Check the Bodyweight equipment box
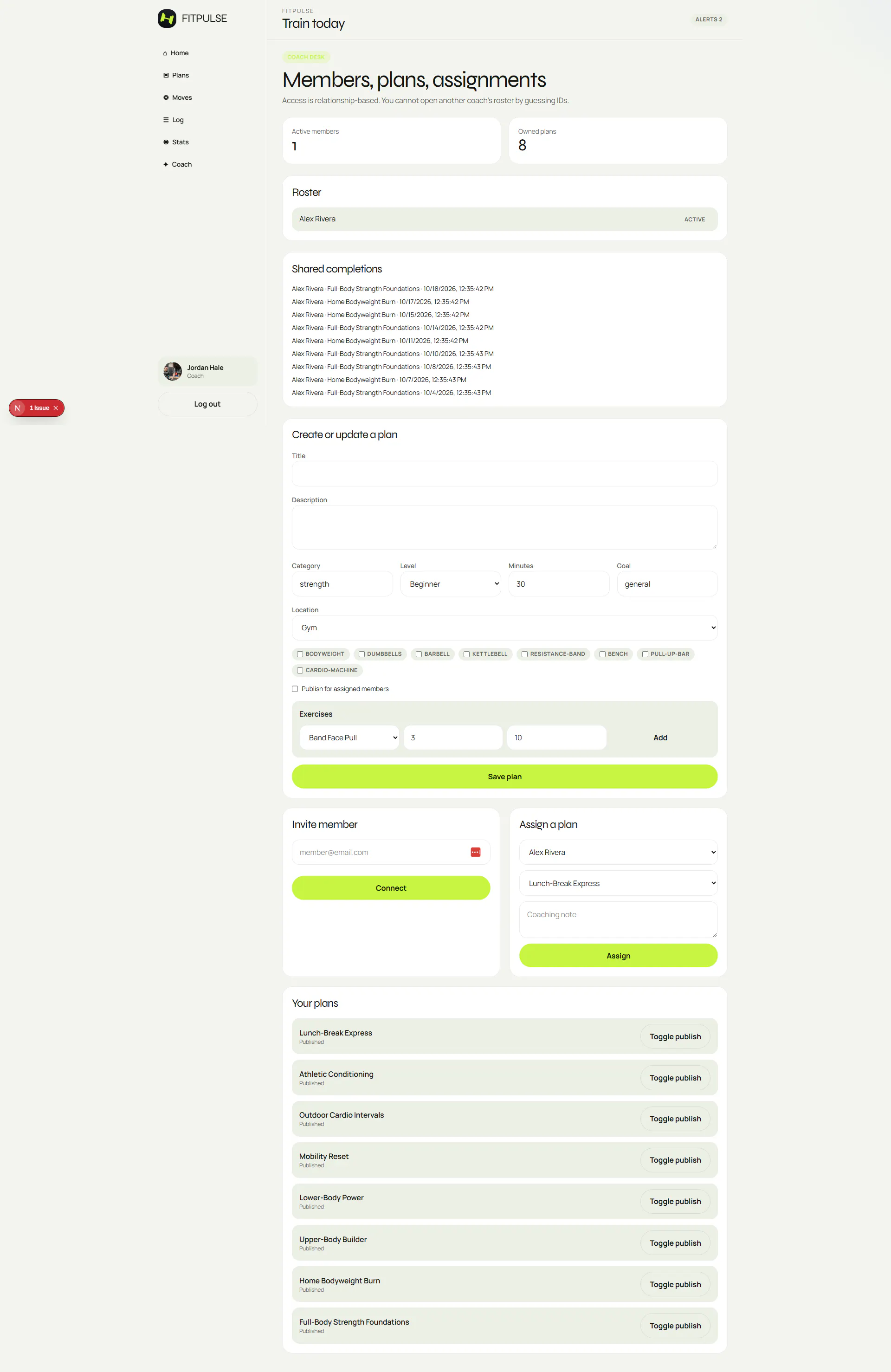This screenshot has width=891, height=1372. pyautogui.click(x=300, y=654)
